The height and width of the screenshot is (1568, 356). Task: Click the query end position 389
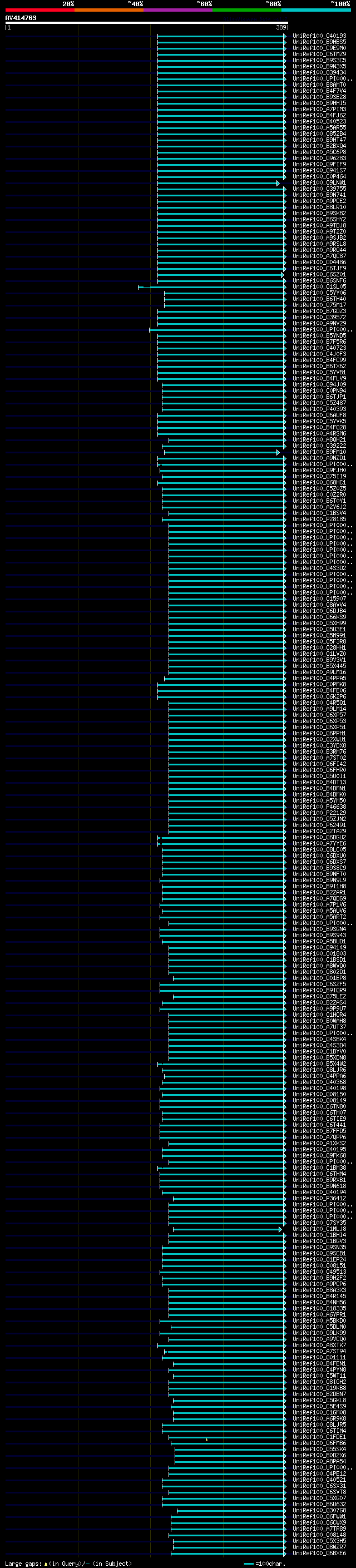[x=281, y=27]
